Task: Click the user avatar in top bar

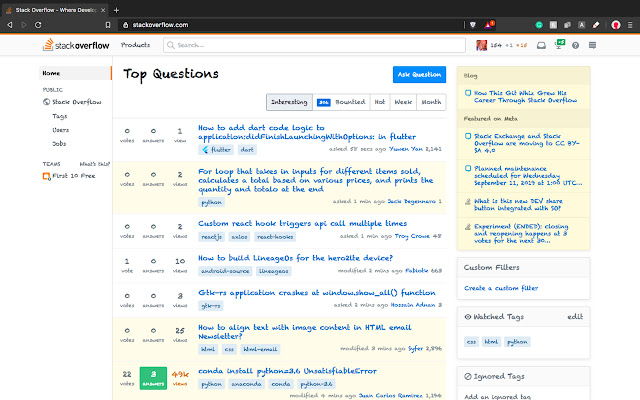Action: pyautogui.click(x=482, y=45)
